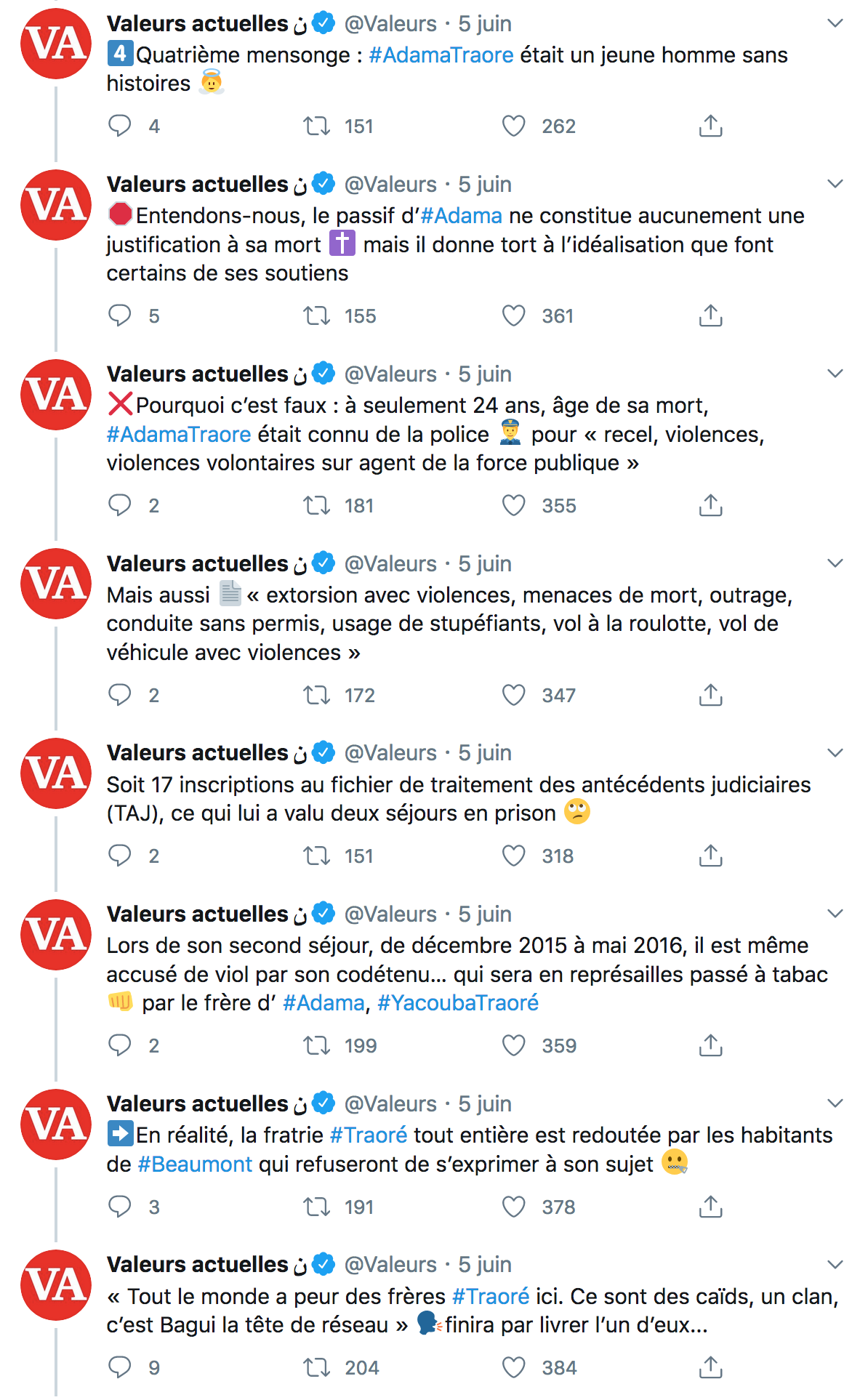
Task: Retweet the tweet with 199 retweets
Action: pos(317,1045)
